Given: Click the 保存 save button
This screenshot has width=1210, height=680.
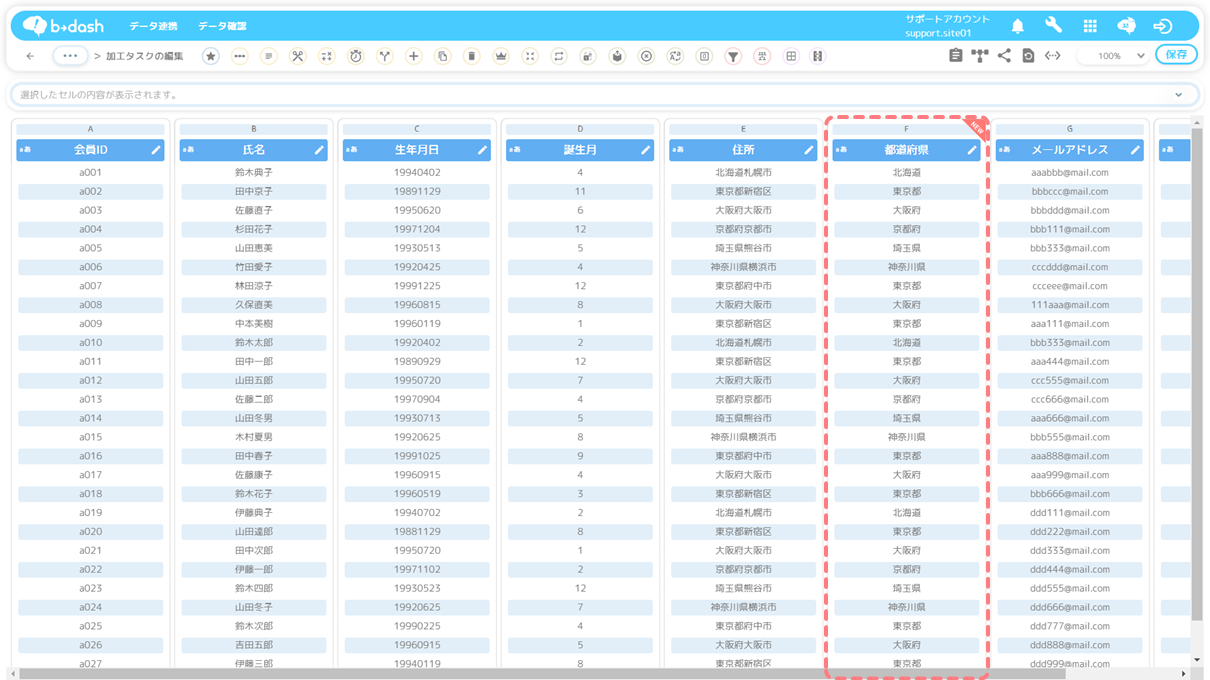Looking at the screenshot, I should point(1176,55).
